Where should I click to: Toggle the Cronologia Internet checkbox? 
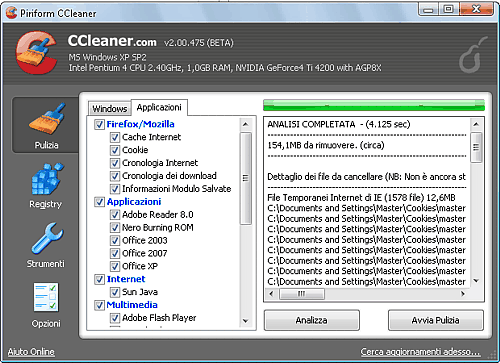tap(115, 163)
